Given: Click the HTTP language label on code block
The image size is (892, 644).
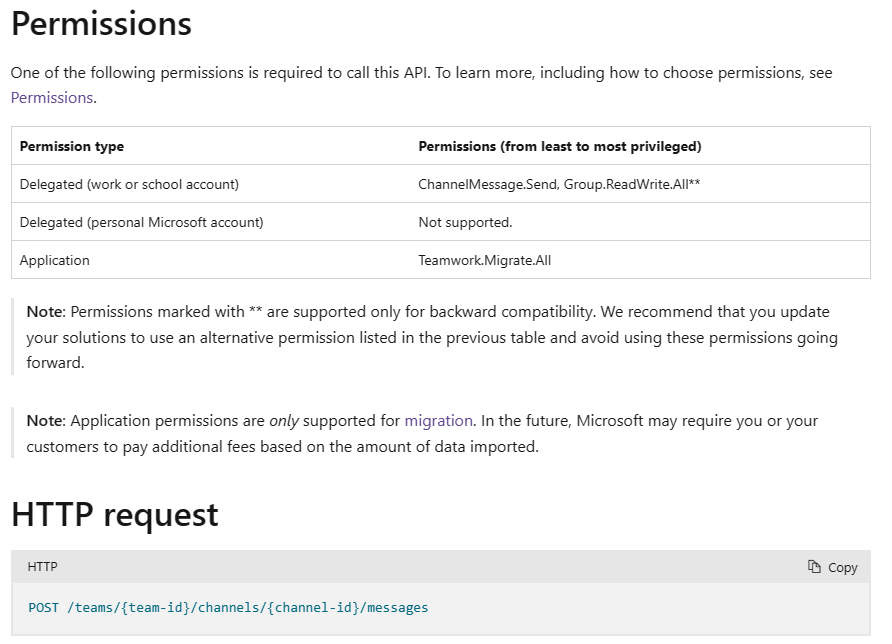Looking at the screenshot, I should (42, 567).
